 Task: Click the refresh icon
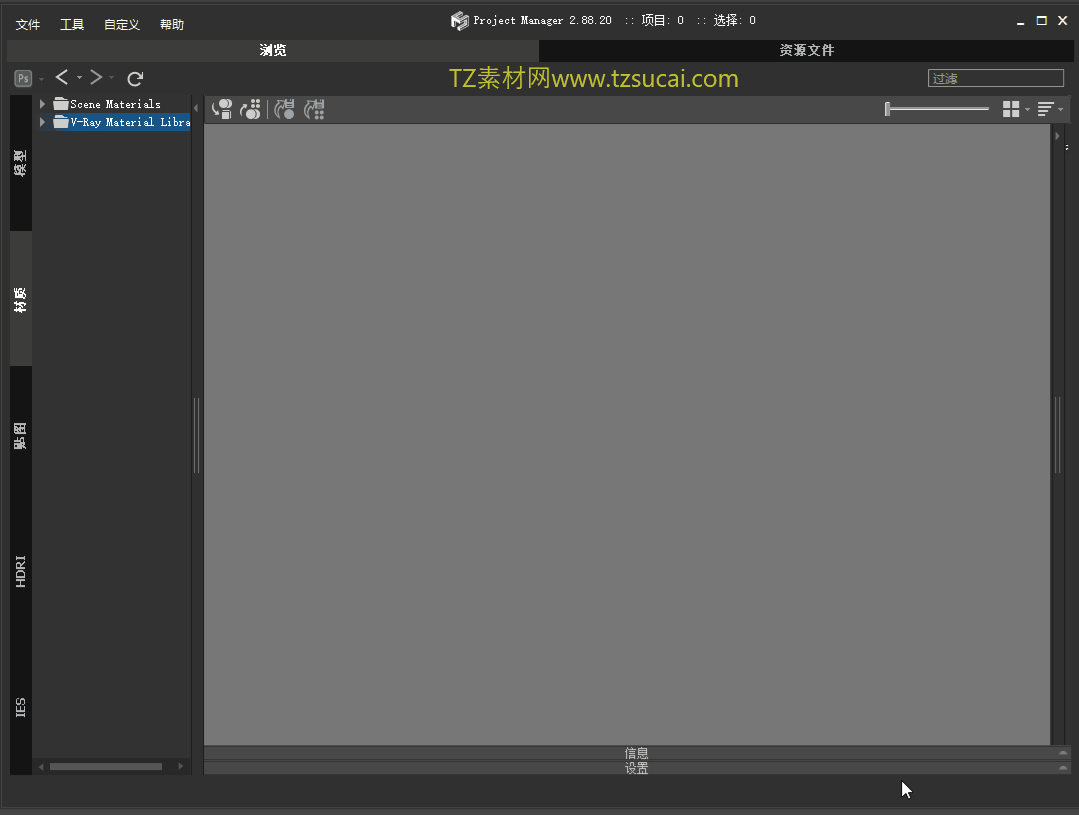point(135,78)
